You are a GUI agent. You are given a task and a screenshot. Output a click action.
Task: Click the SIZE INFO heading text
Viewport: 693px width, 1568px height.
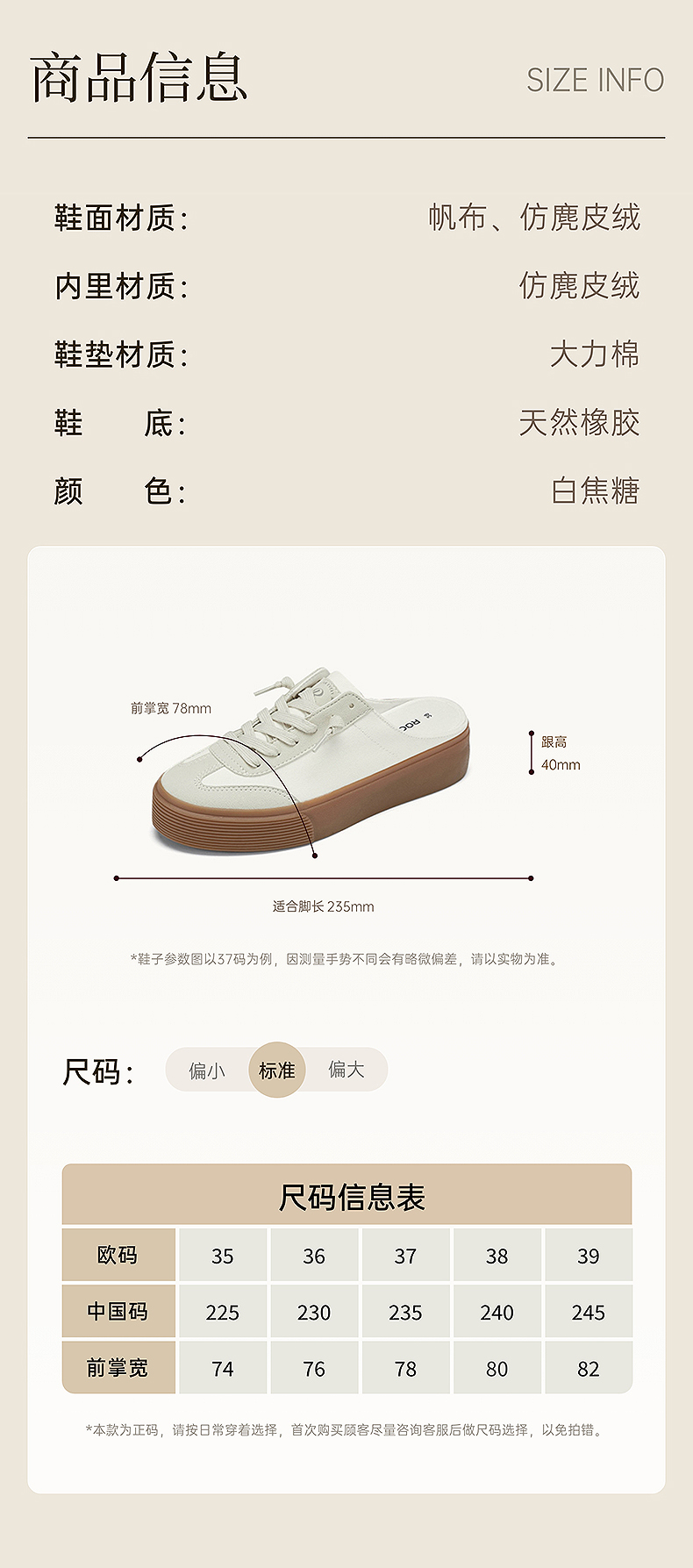point(596,81)
